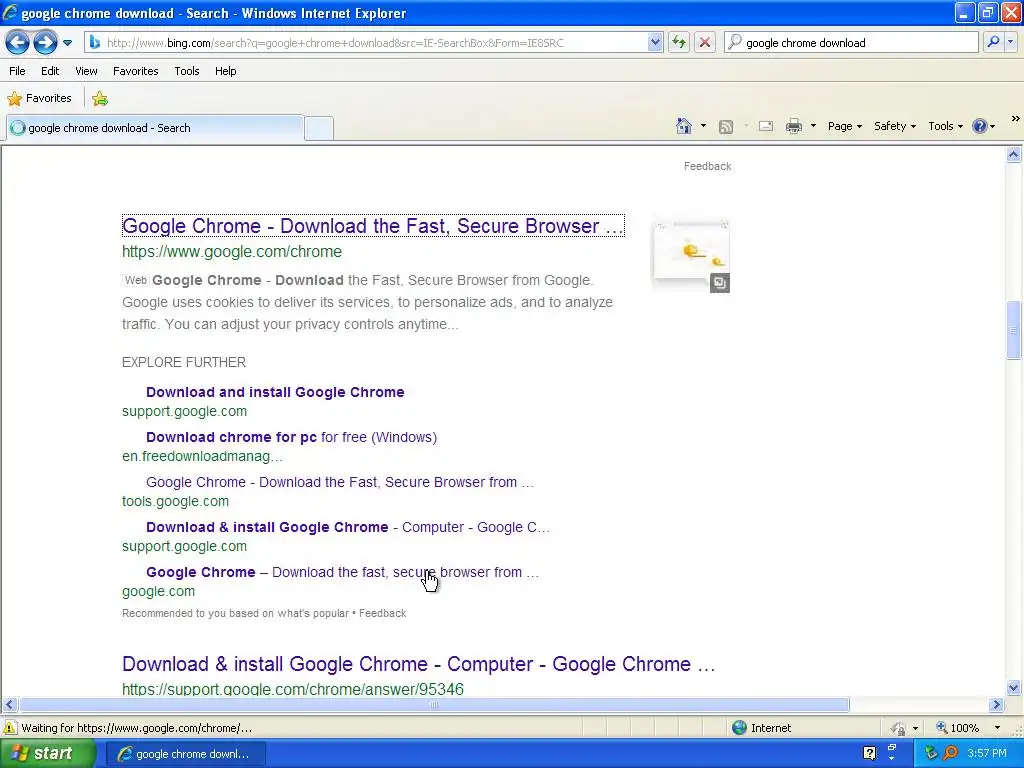Image resolution: width=1024 pixels, height=768 pixels.
Task: Click the horizontal scrollbar left arrow
Action: 9,705
